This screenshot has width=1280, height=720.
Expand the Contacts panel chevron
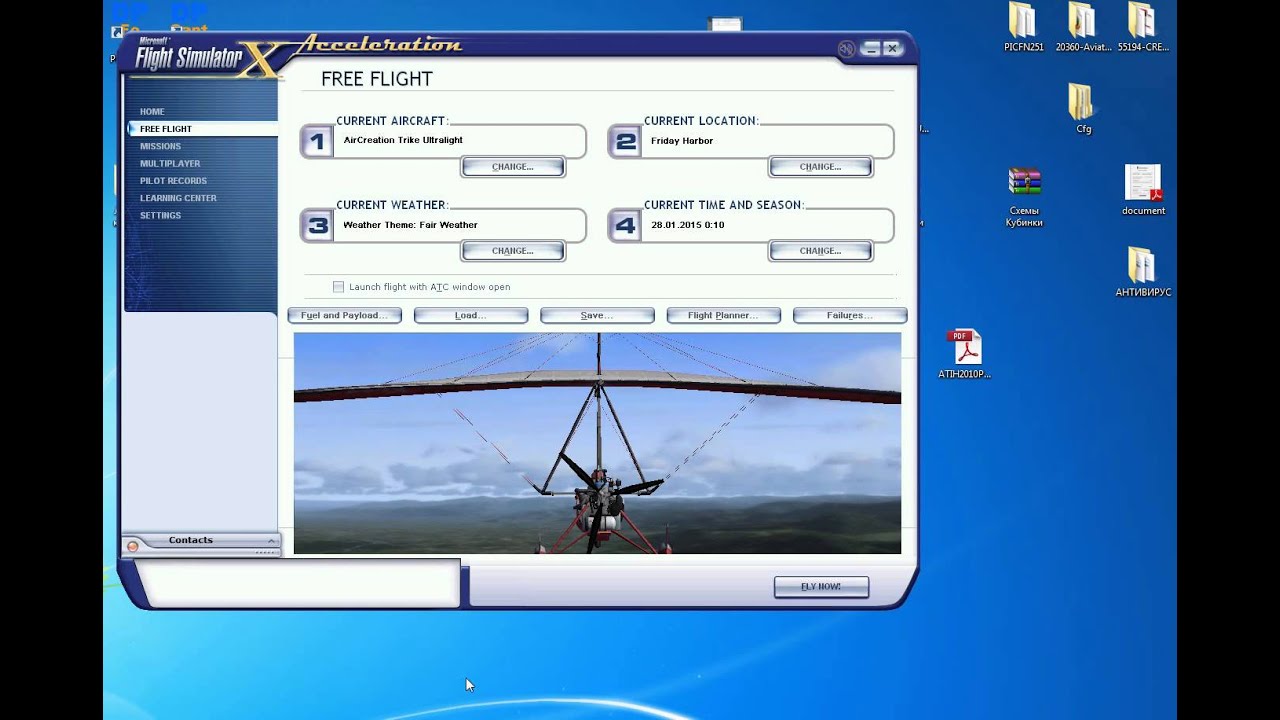(x=271, y=540)
